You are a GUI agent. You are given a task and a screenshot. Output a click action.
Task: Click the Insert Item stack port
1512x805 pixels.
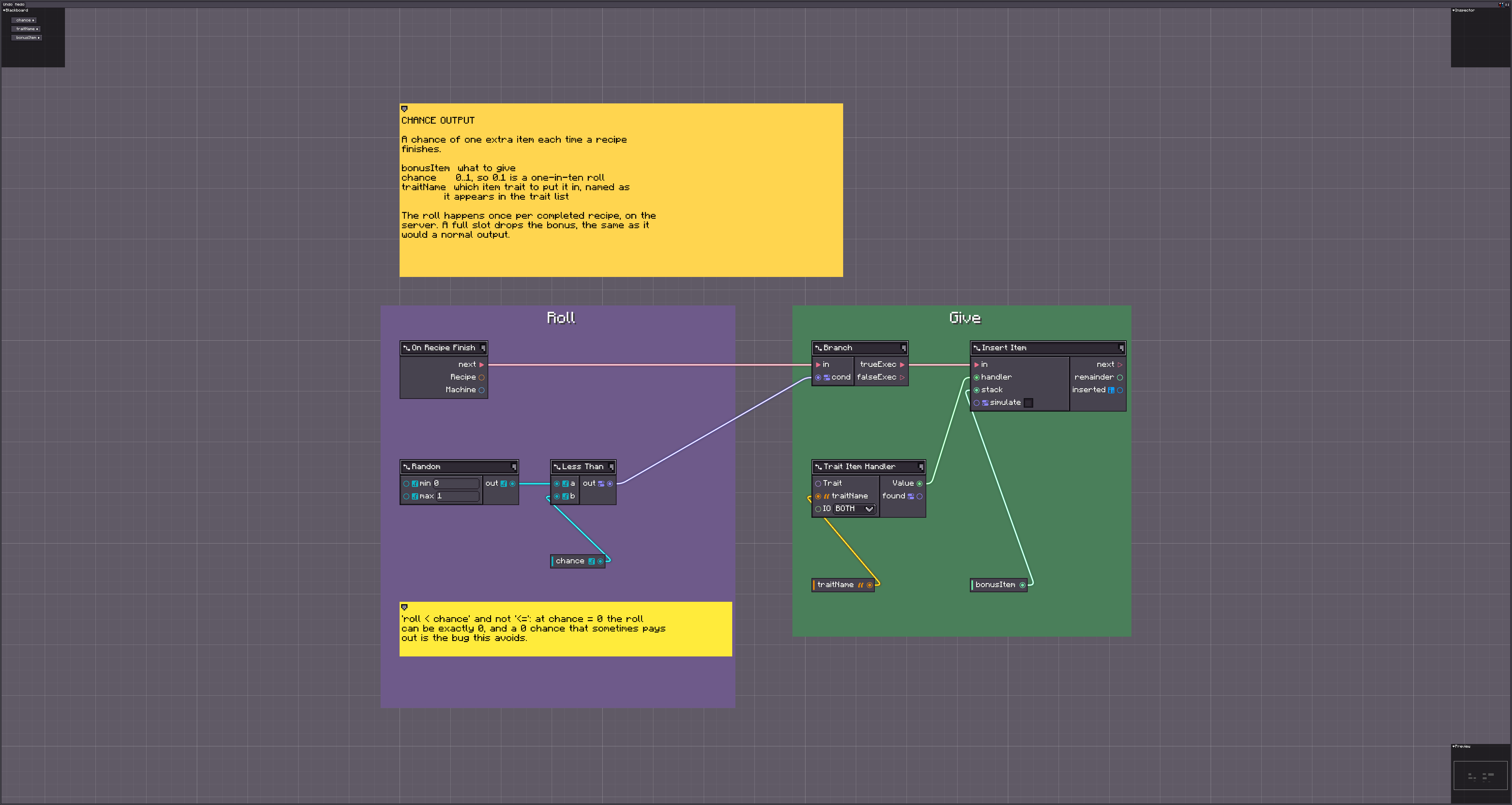point(977,391)
